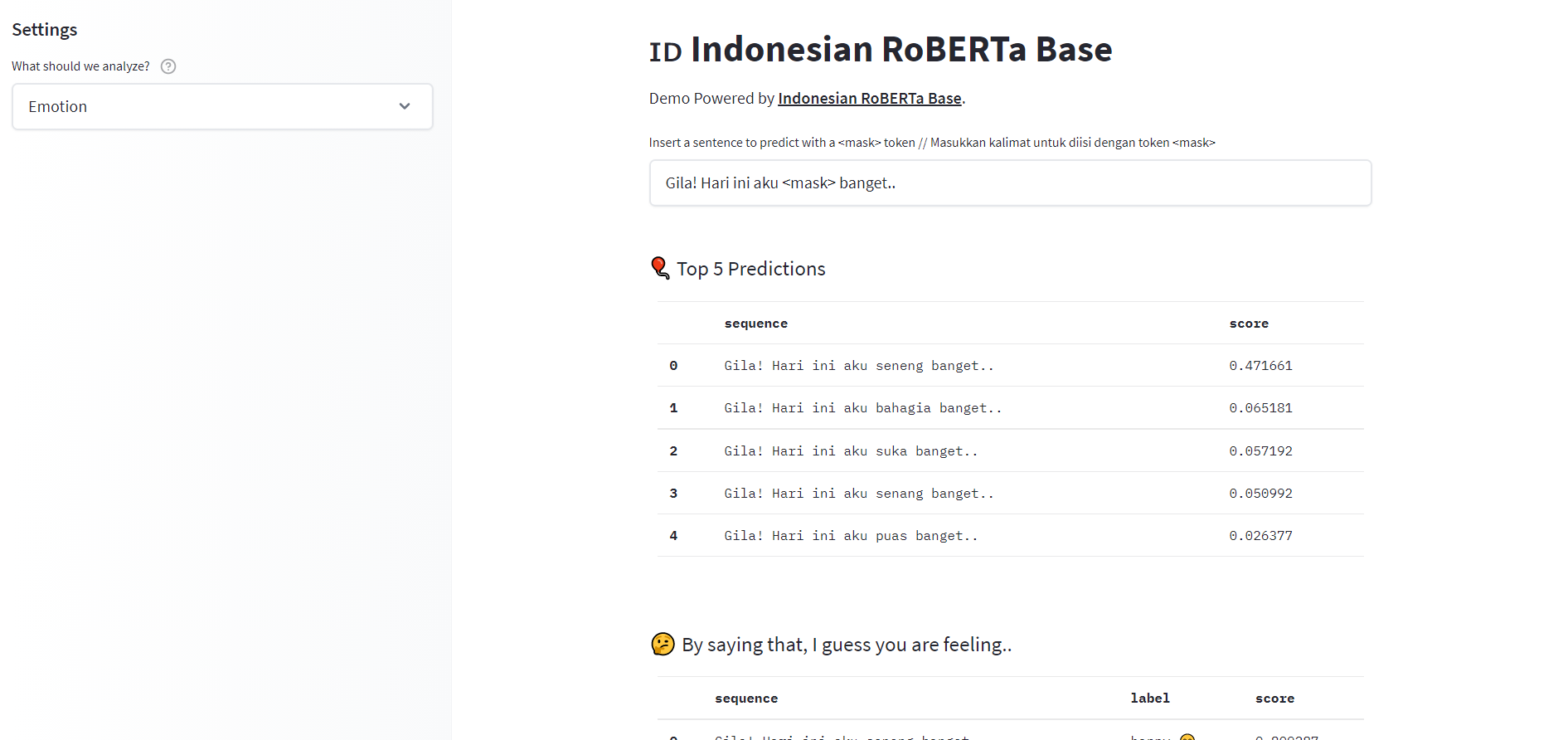Click the 'Settings' sidebar heading

pos(45,30)
